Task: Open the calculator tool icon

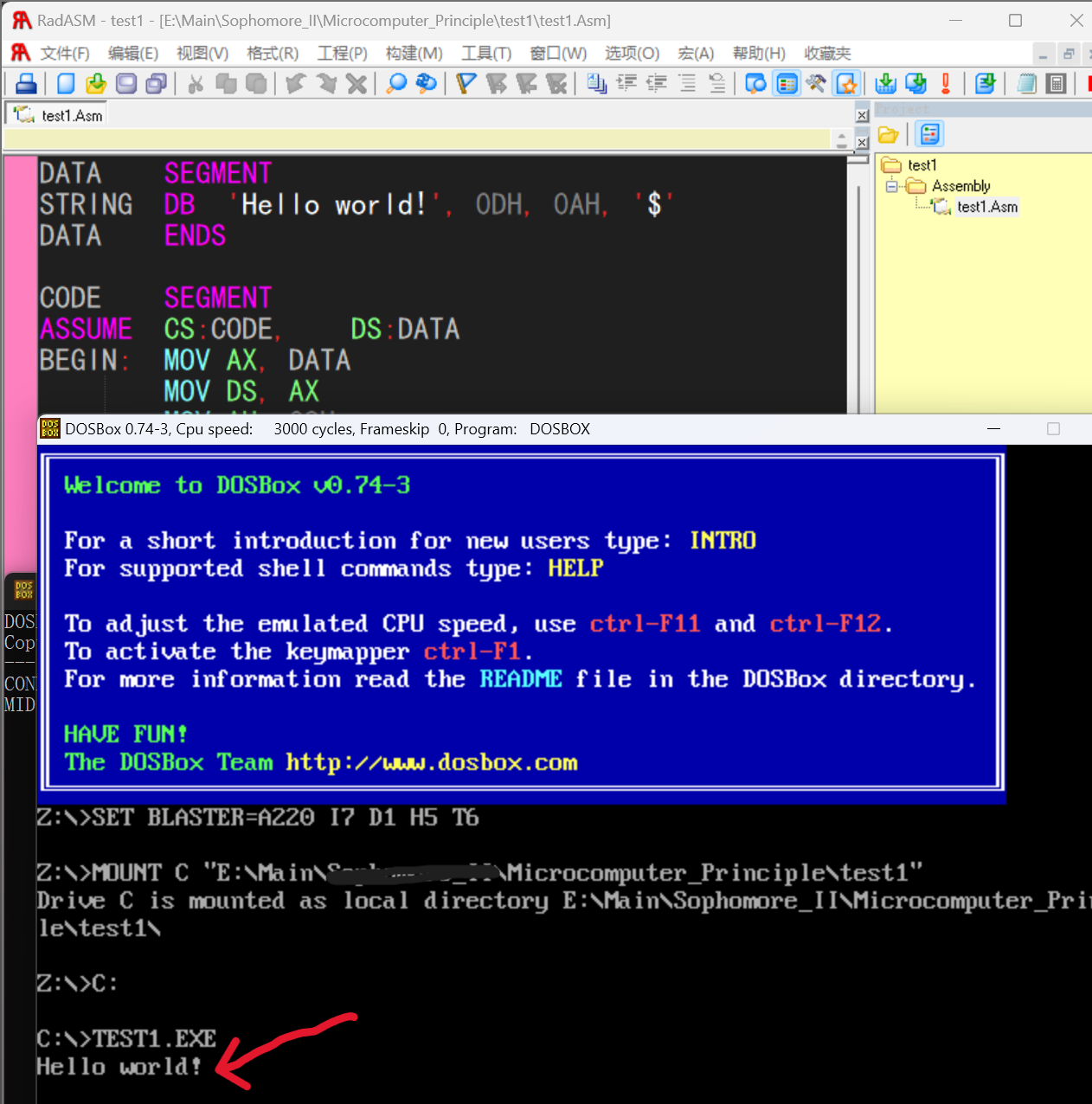Action: pos(1057,84)
